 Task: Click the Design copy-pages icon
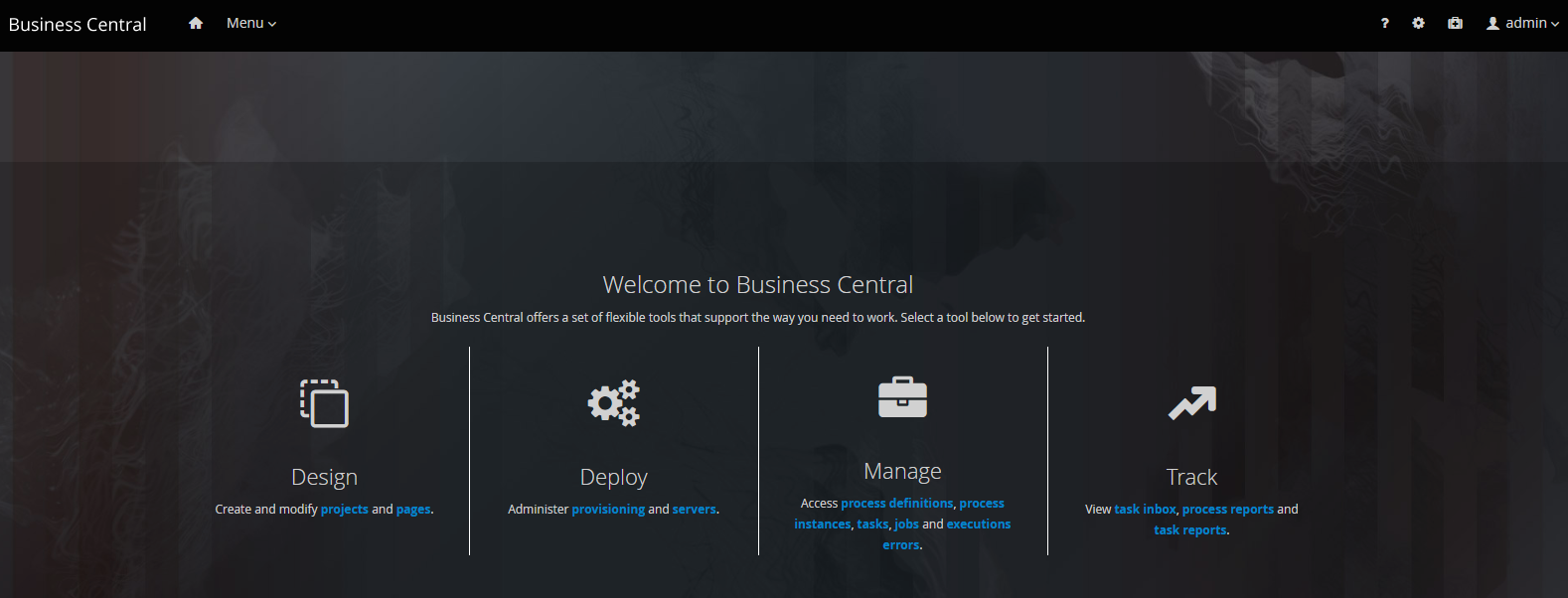click(324, 403)
